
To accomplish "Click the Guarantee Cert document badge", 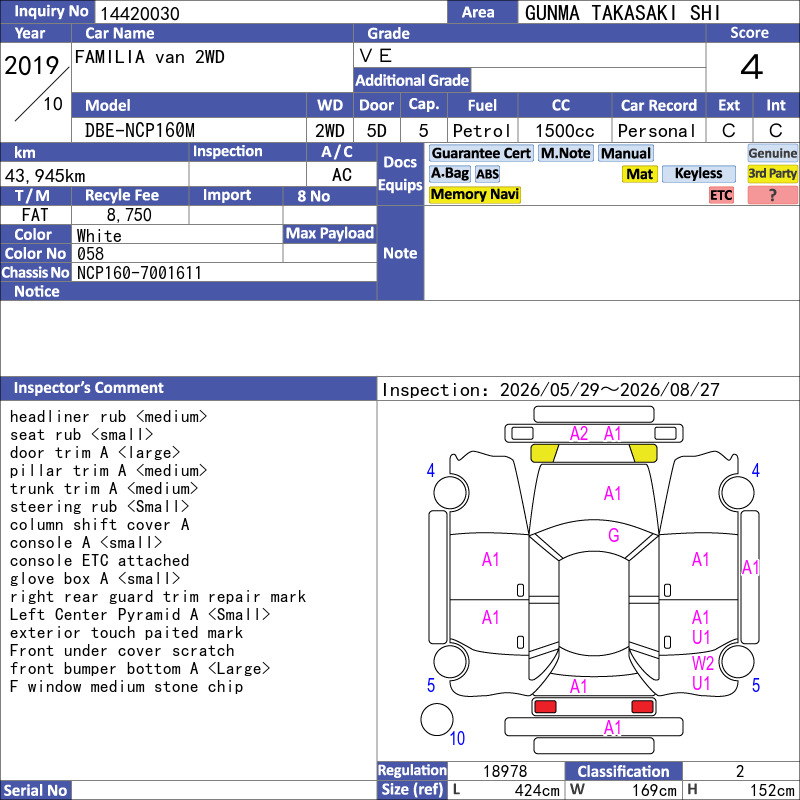I will pos(481,153).
